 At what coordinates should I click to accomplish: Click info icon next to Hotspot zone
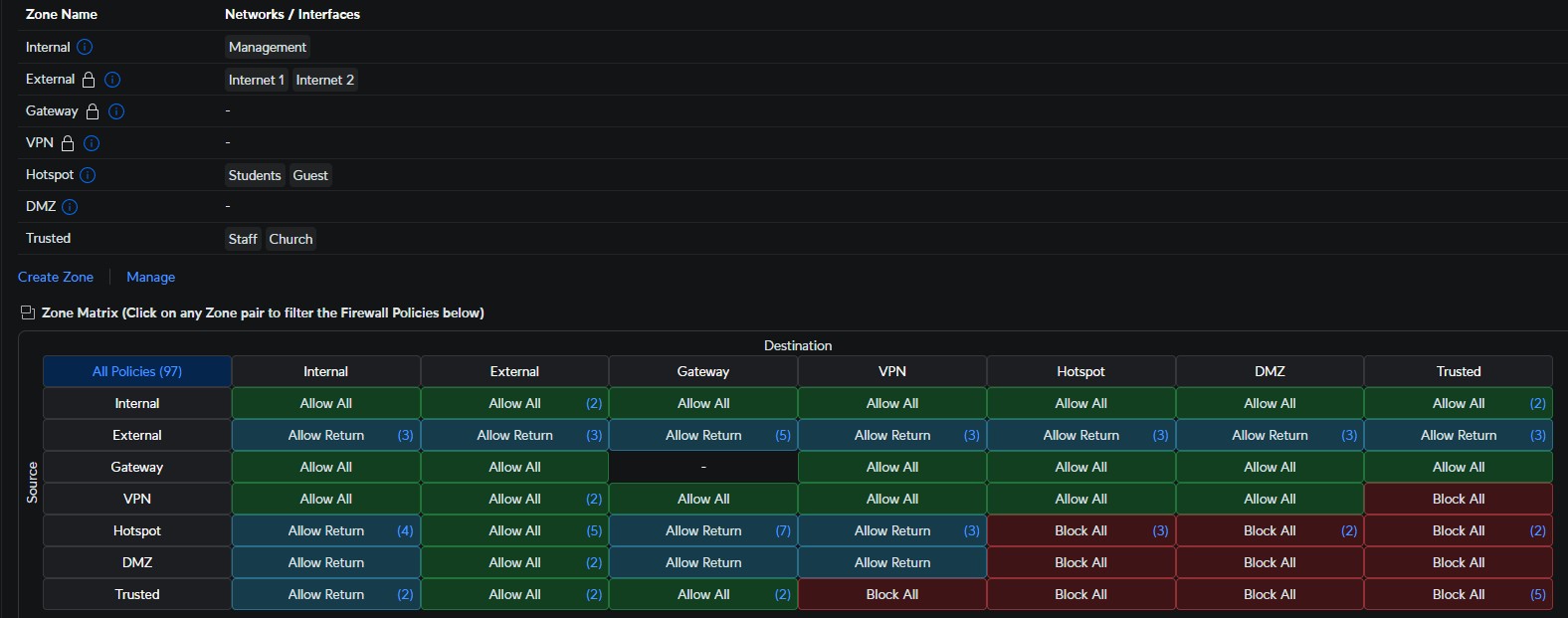[88, 175]
